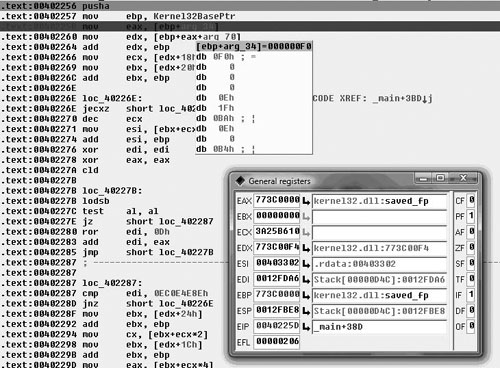
Task: Select the xor edi, edi instruction
Action: (126, 150)
